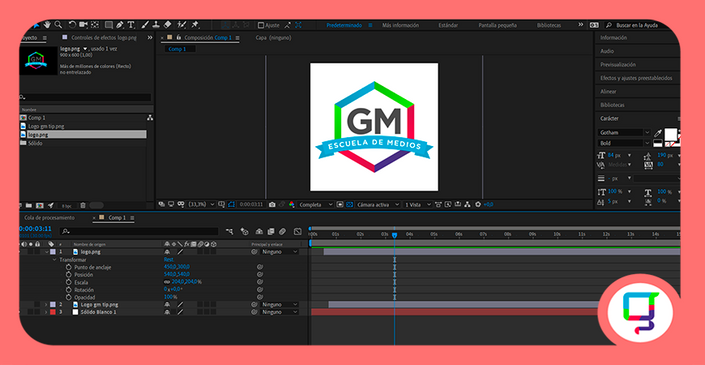This screenshot has height=365, width=705.
Task: Expand the Sólido Blanco 1 layer
Action: [46, 312]
